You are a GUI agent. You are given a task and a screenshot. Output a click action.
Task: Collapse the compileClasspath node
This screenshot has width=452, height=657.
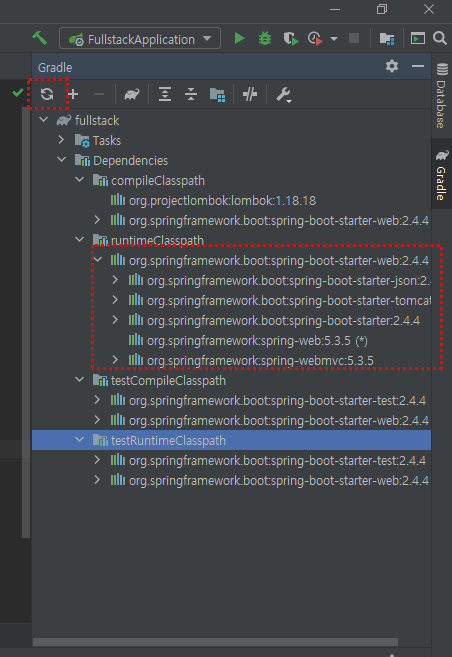[79, 180]
